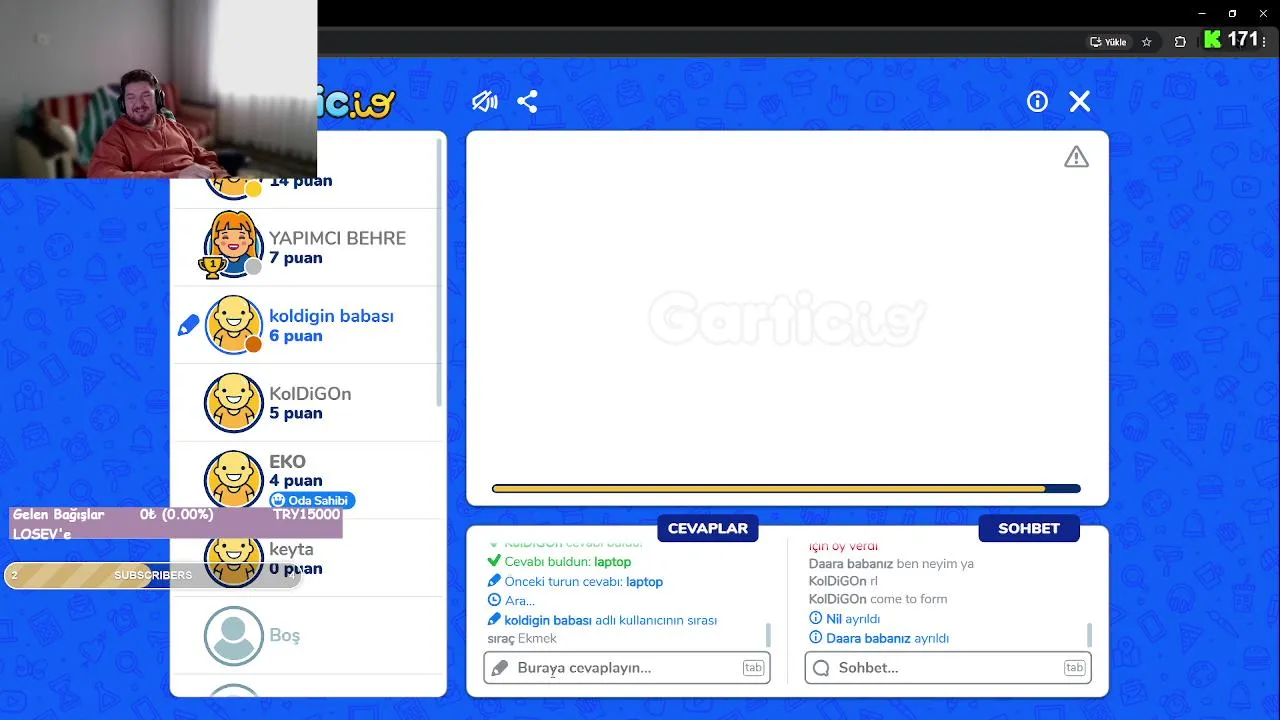Click 'koldigin babası adlı kullanıcının sırası' message
Image resolution: width=1280 pixels, height=720 pixels.
point(602,620)
